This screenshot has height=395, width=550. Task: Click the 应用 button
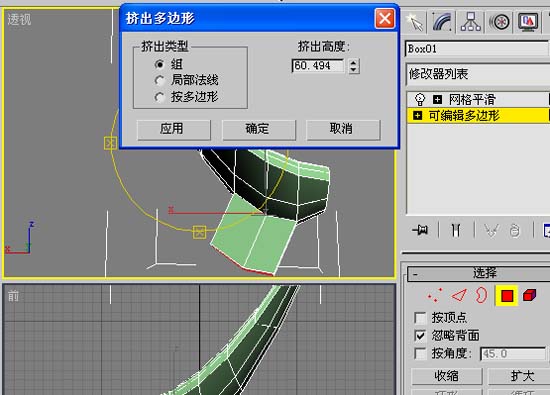point(174,129)
